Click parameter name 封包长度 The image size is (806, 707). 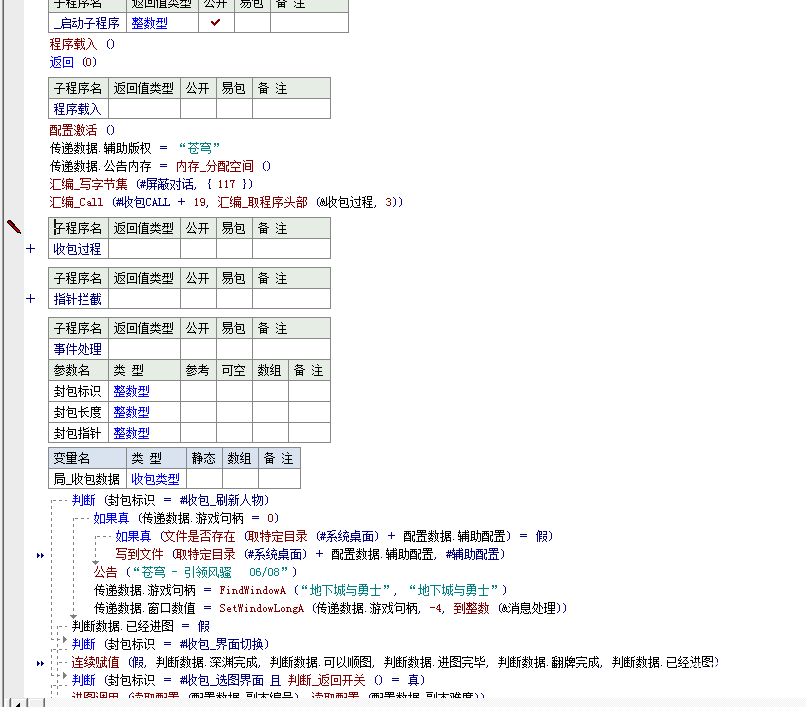(78, 412)
